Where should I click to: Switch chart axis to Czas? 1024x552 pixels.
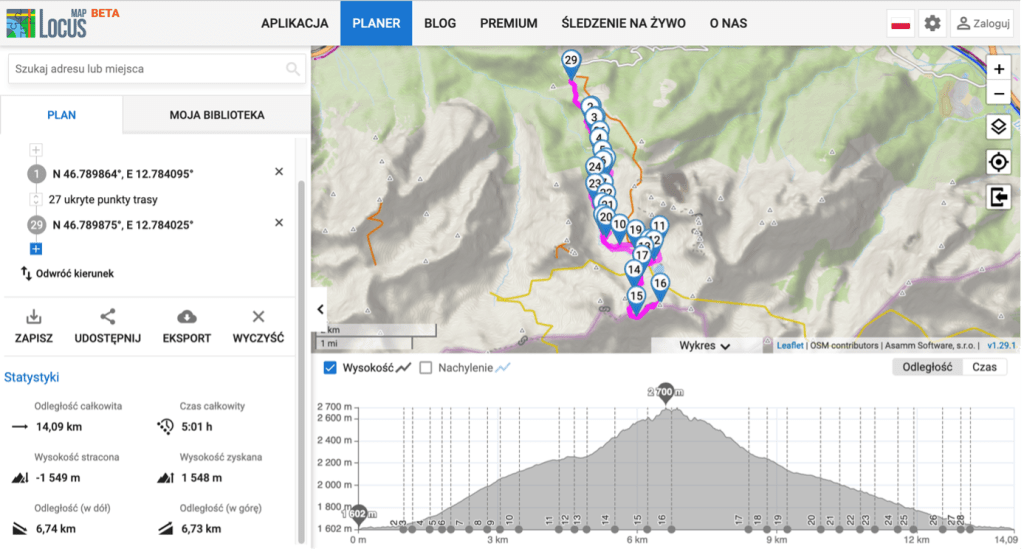point(983,367)
